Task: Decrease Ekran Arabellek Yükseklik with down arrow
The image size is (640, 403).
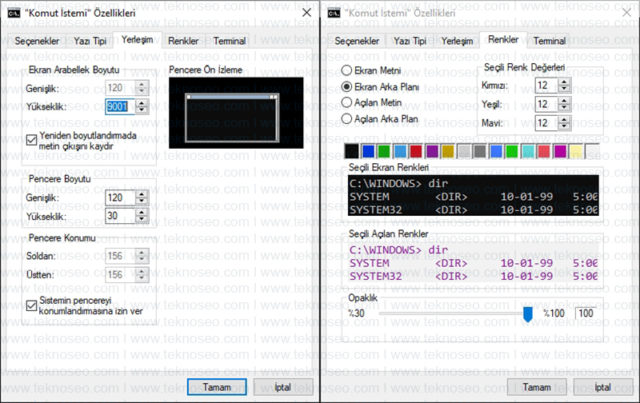Action: pyautogui.click(x=142, y=110)
